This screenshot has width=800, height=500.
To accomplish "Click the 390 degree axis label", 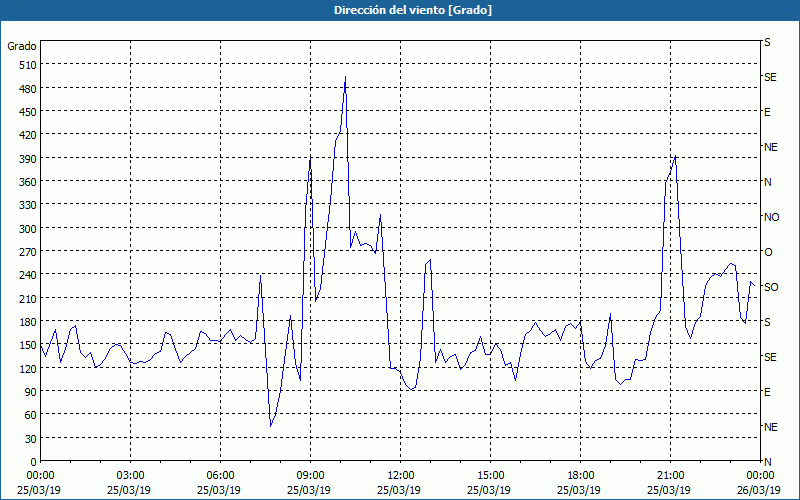I will click(x=28, y=159).
